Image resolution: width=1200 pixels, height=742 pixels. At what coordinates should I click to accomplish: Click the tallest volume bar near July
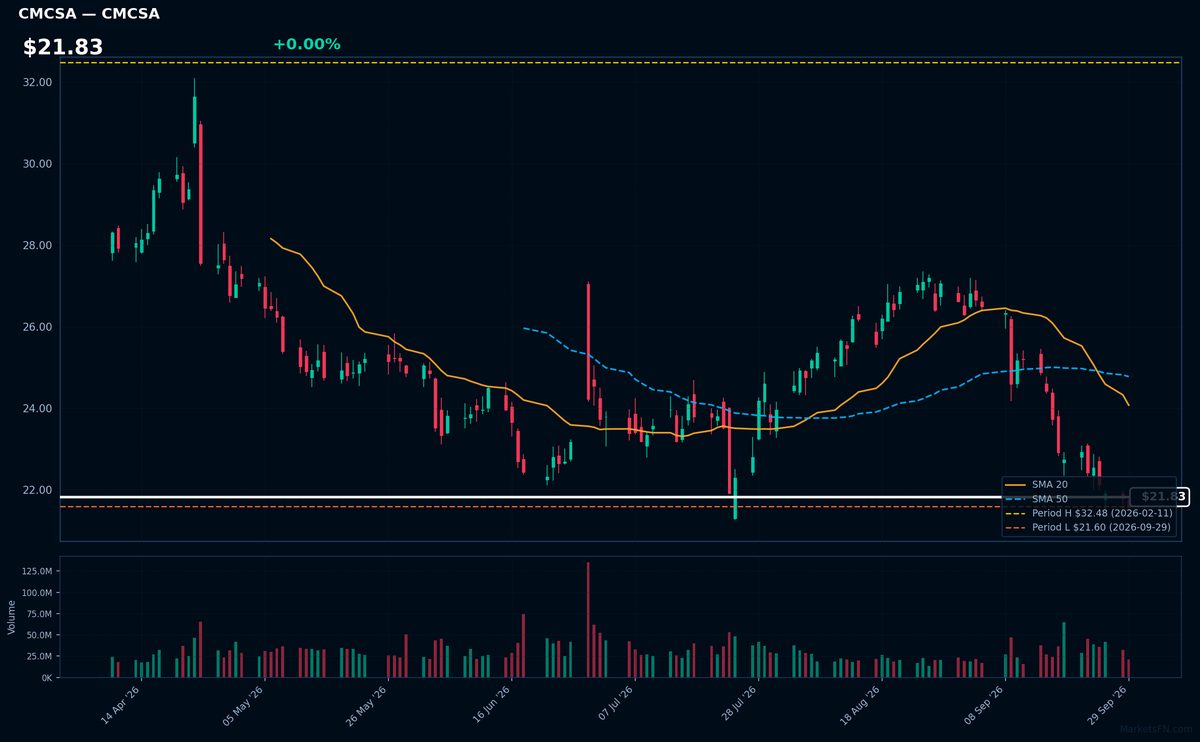(588, 620)
